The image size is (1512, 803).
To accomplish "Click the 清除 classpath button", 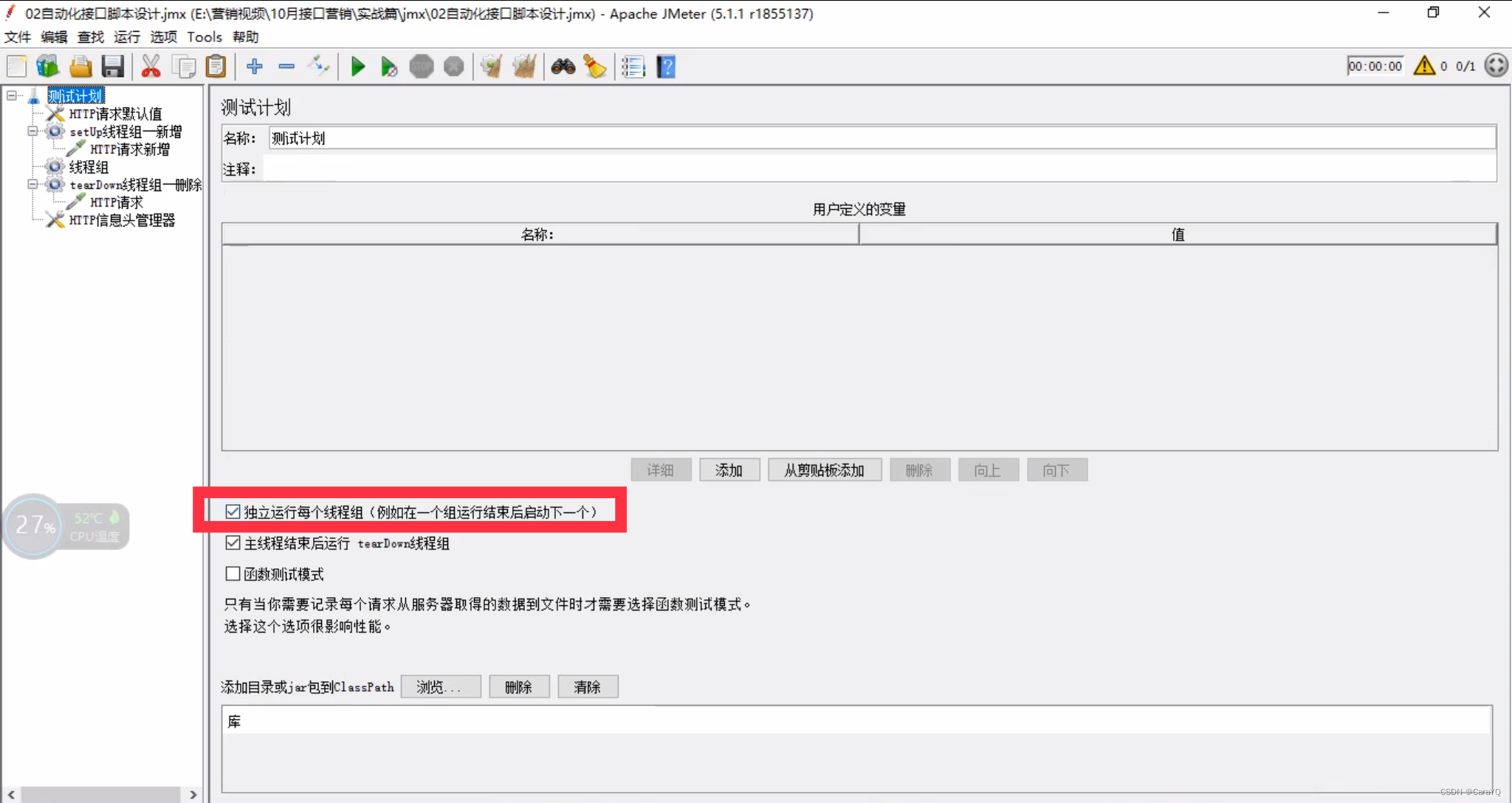I will [588, 687].
